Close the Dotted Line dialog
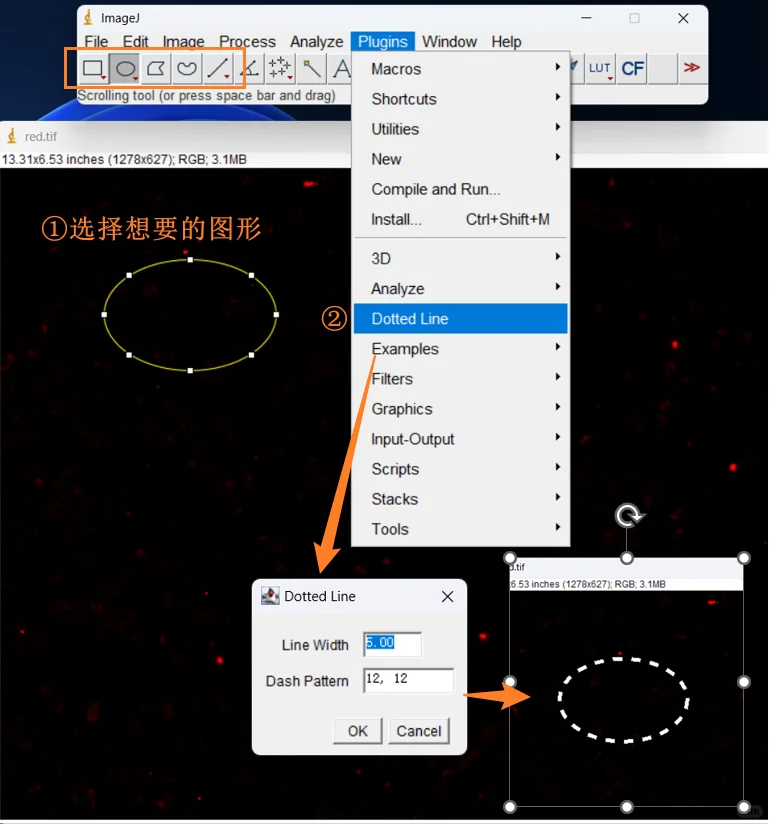Image resolution: width=769 pixels, height=824 pixels. tap(447, 596)
